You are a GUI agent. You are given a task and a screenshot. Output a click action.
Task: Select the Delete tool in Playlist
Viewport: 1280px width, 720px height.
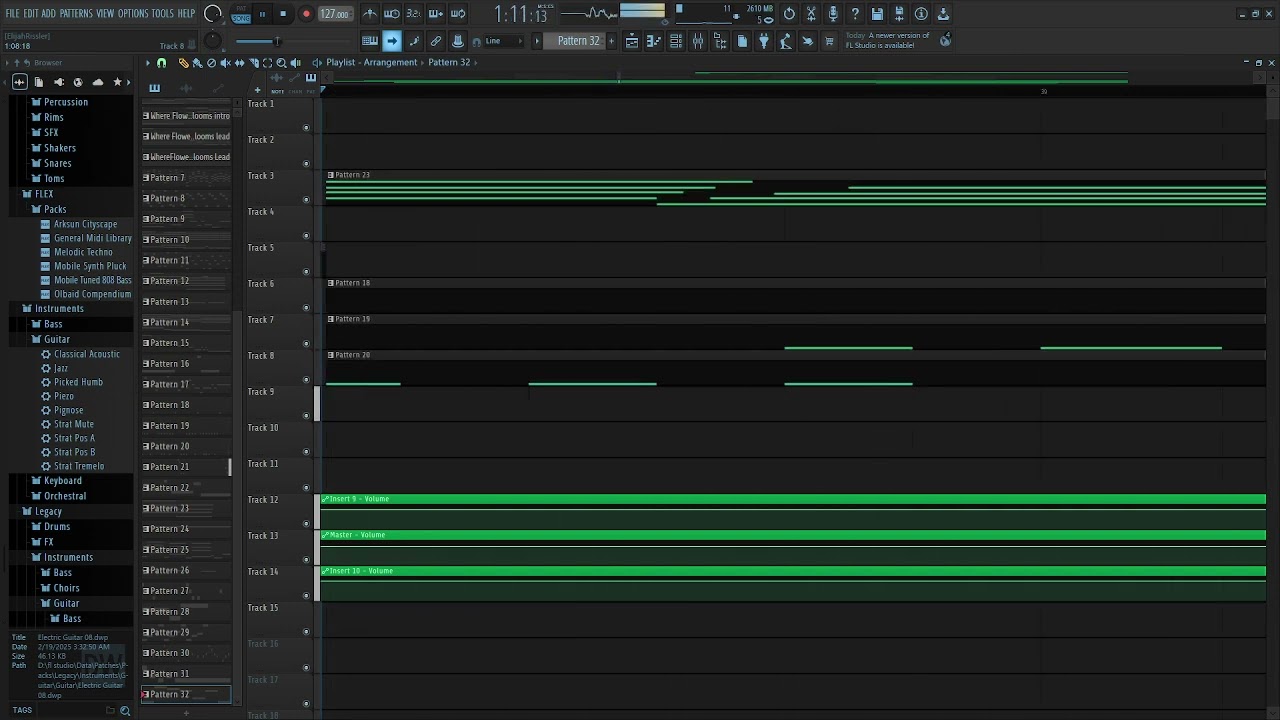pos(211,63)
